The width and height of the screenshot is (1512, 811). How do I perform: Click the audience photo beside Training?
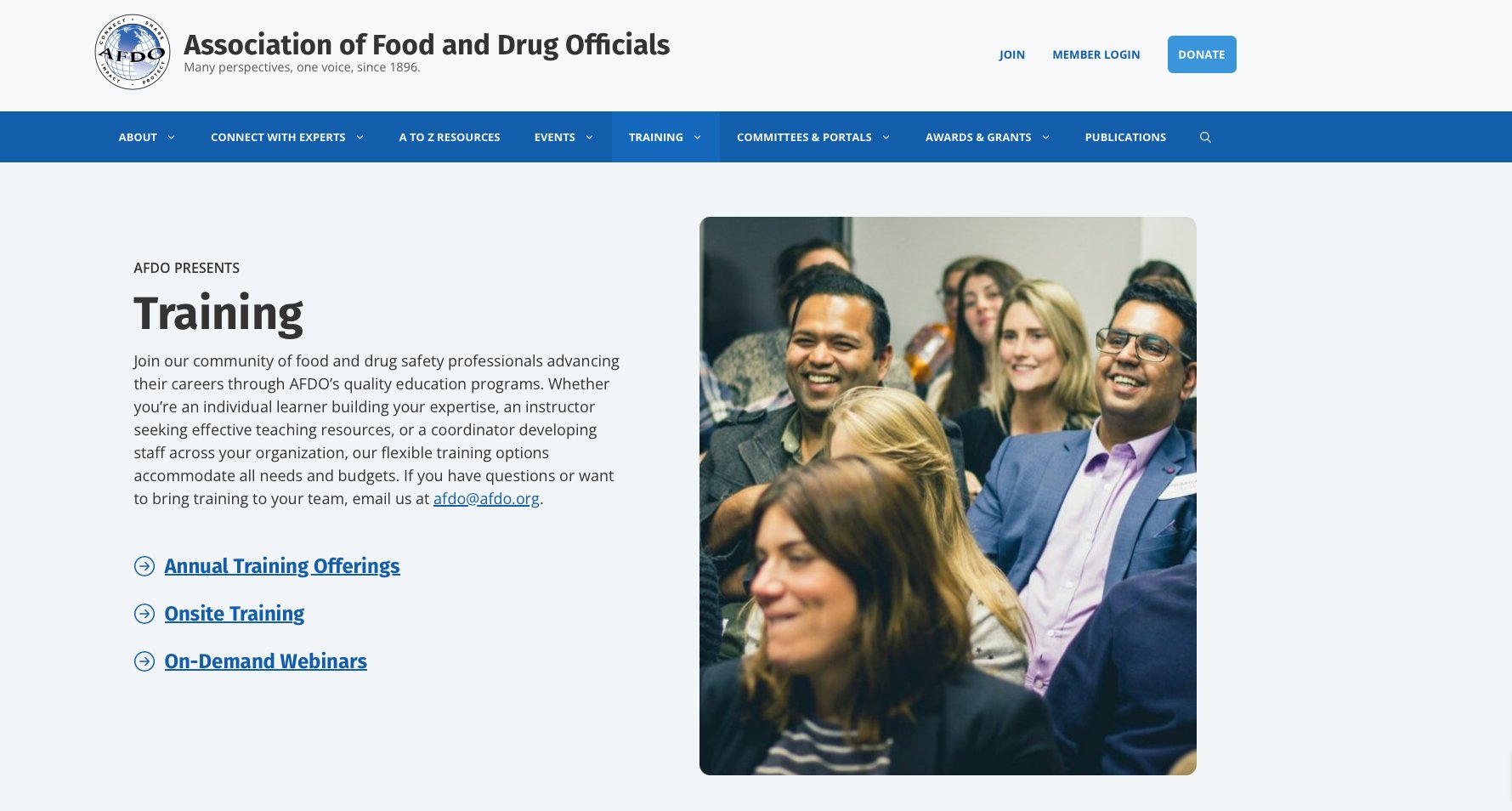(948, 496)
